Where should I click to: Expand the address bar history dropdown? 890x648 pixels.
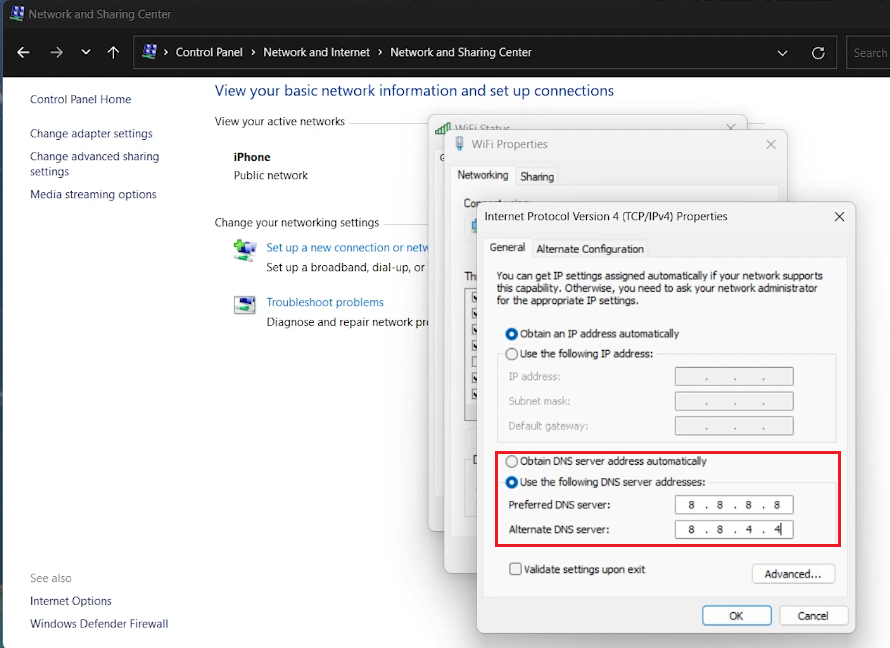(x=781, y=53)
